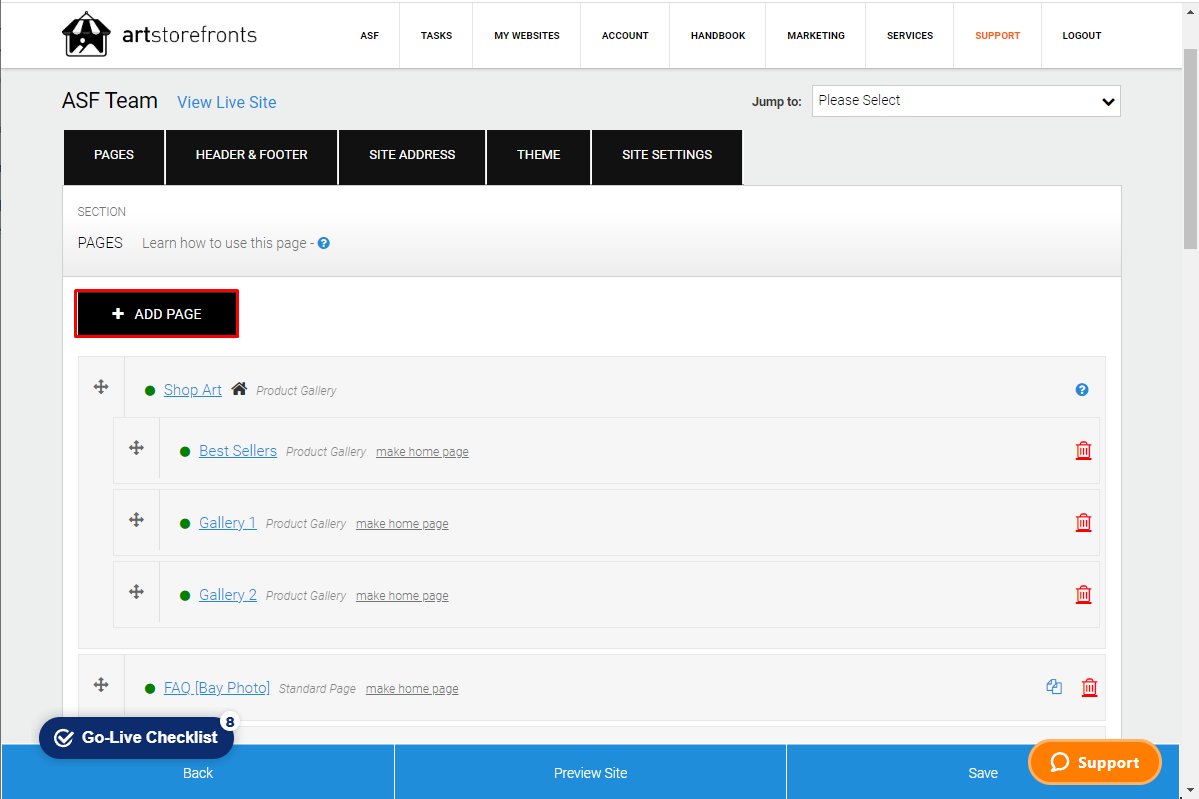The width and height of the screenshot is (1199, 799).
Task: Click the help icon next to Learn how text
Action: 322,242
